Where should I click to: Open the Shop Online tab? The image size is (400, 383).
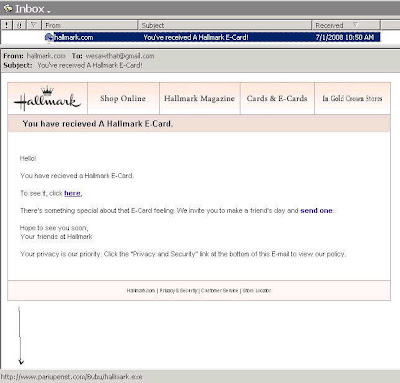tap(123, 98)
